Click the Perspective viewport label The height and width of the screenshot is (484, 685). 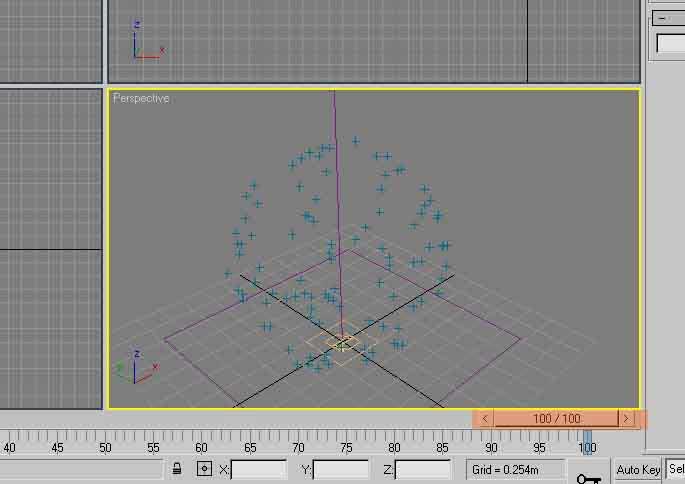pyautogui.click(x=141, y=98)
